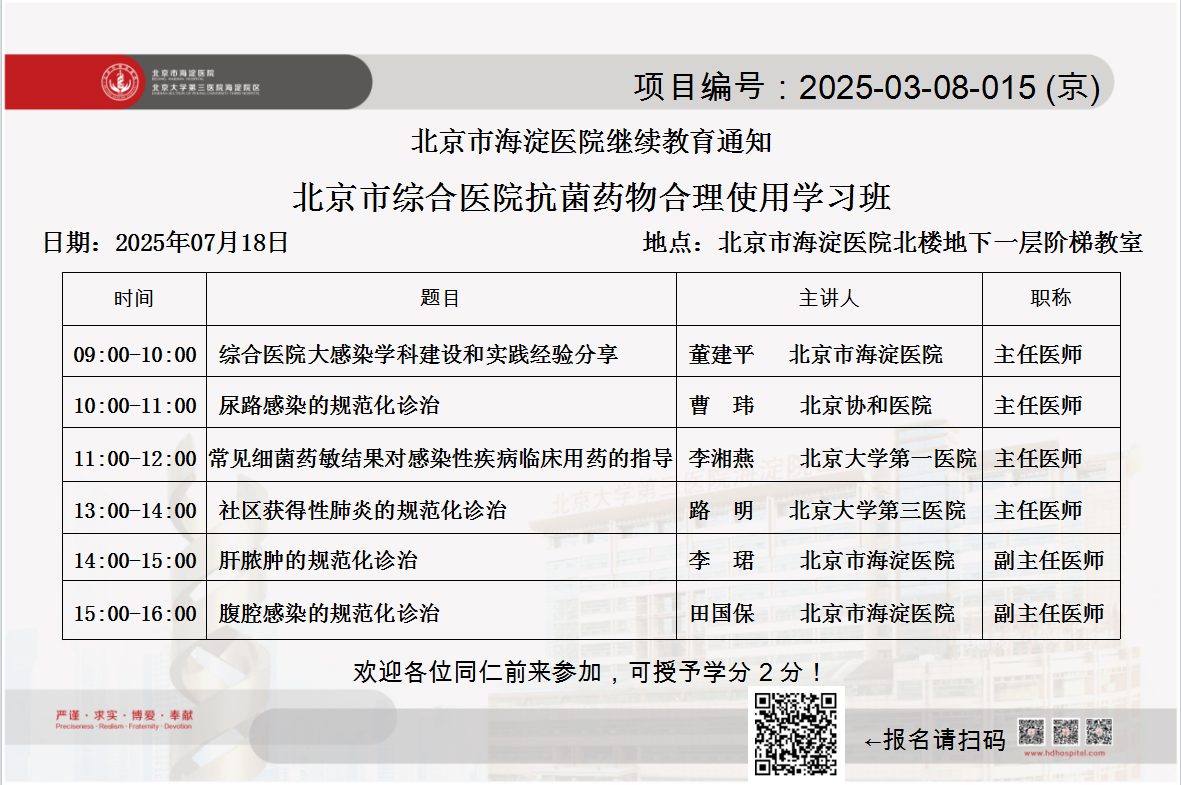
Task: Click the topic 常见细菌药敏结果对感染性疾病临床用药的指导
Action: [x=441, y=459]
